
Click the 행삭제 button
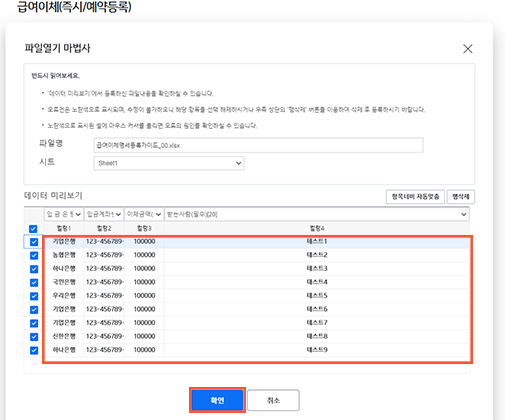(x=461, y=197)
